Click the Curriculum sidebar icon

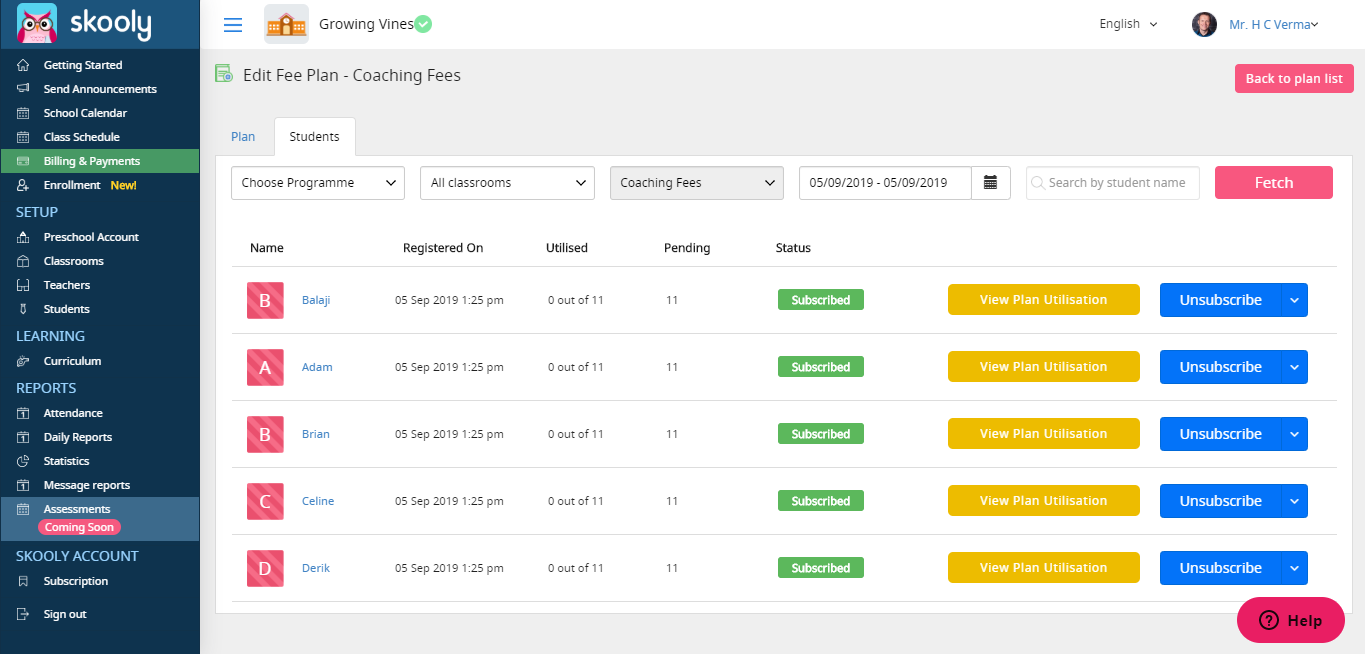[23, 361]
